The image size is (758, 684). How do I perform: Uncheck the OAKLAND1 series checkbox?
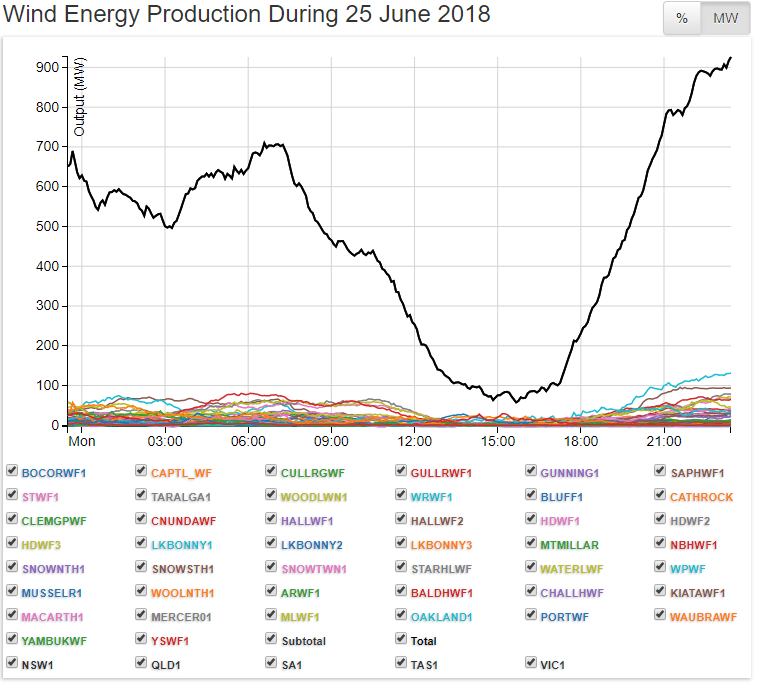[401, 614]
